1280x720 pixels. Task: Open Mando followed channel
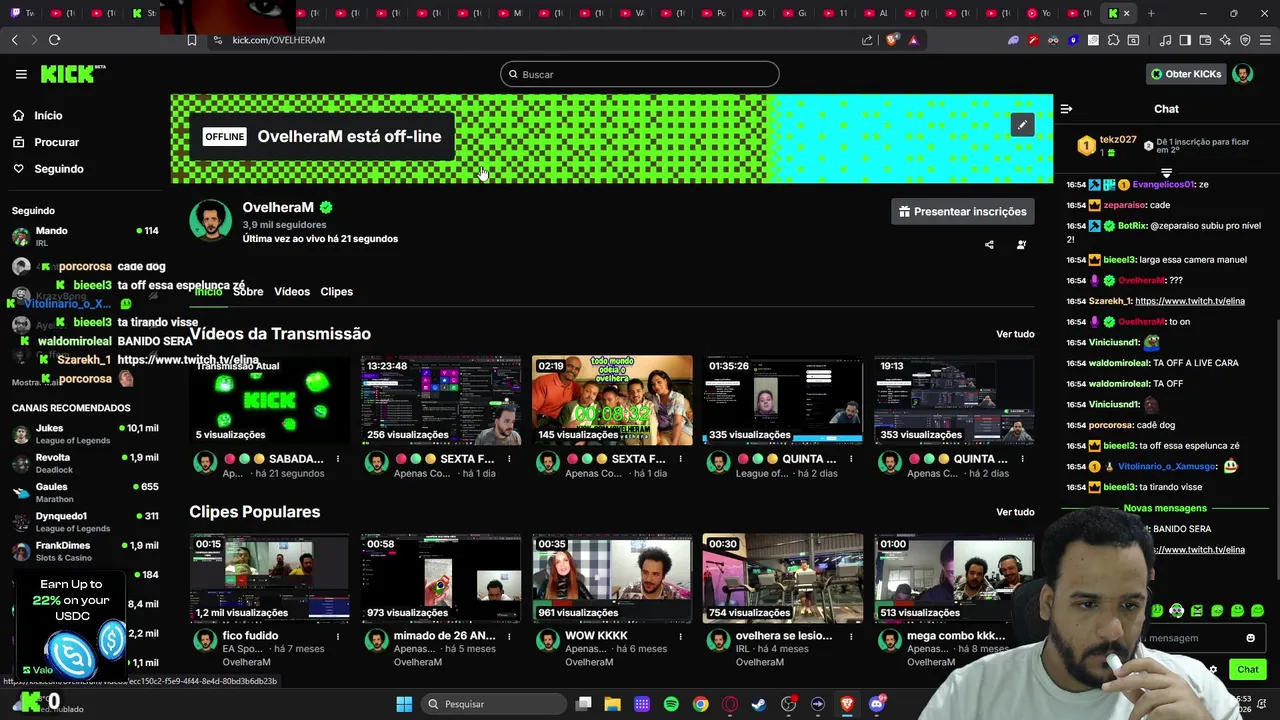coord(85,237)
